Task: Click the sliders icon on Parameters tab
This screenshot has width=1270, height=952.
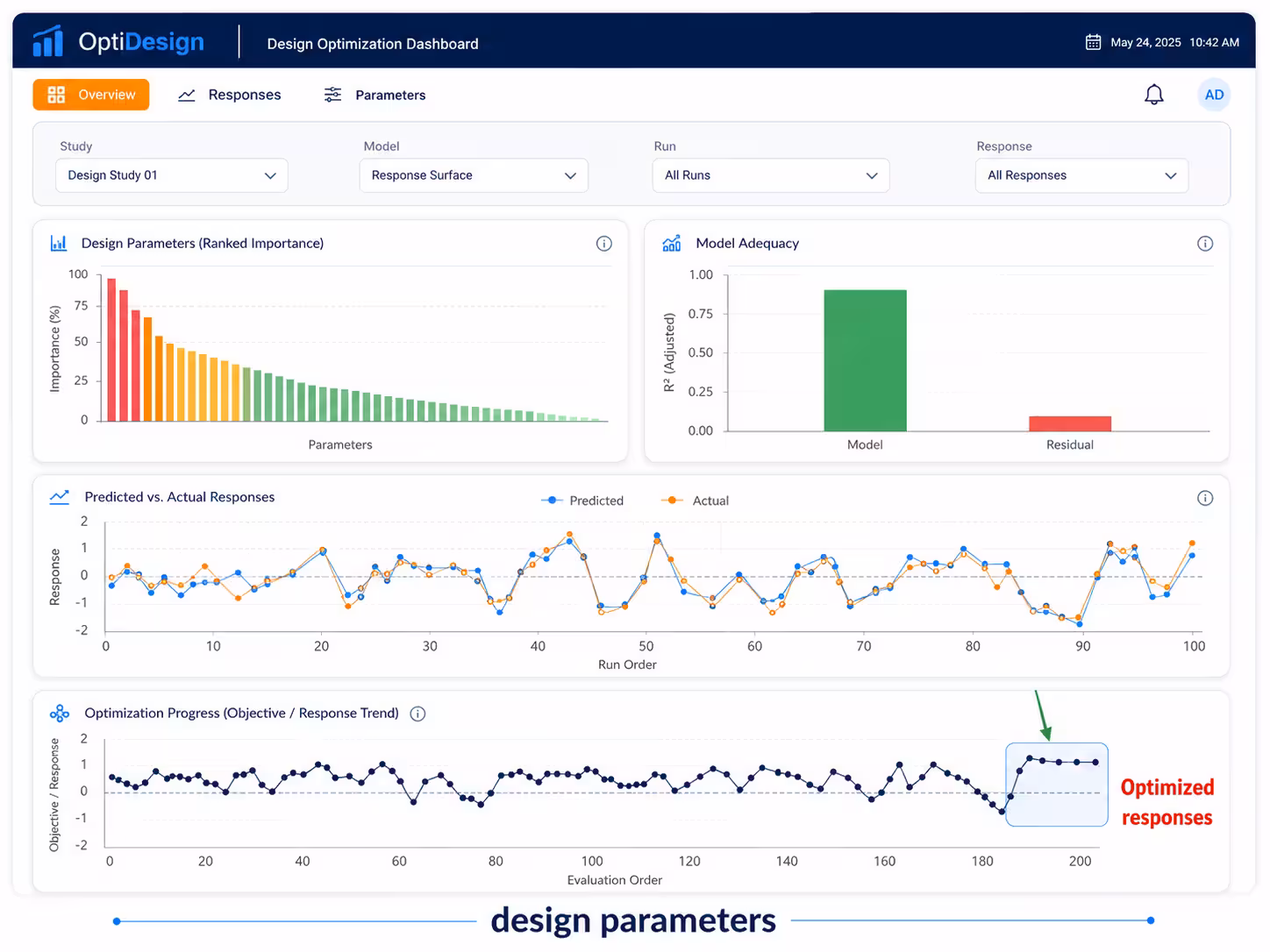Action: tap(332, 95)
